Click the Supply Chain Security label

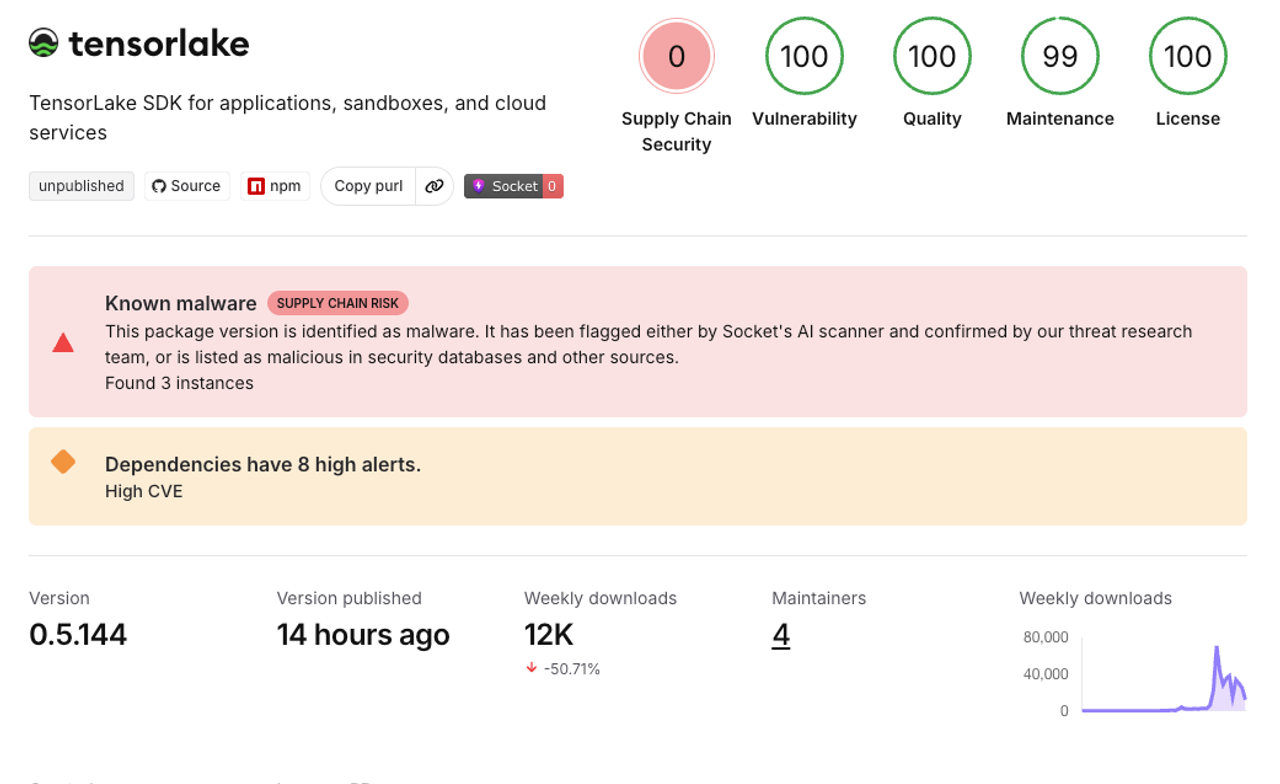tap(676, 131)
